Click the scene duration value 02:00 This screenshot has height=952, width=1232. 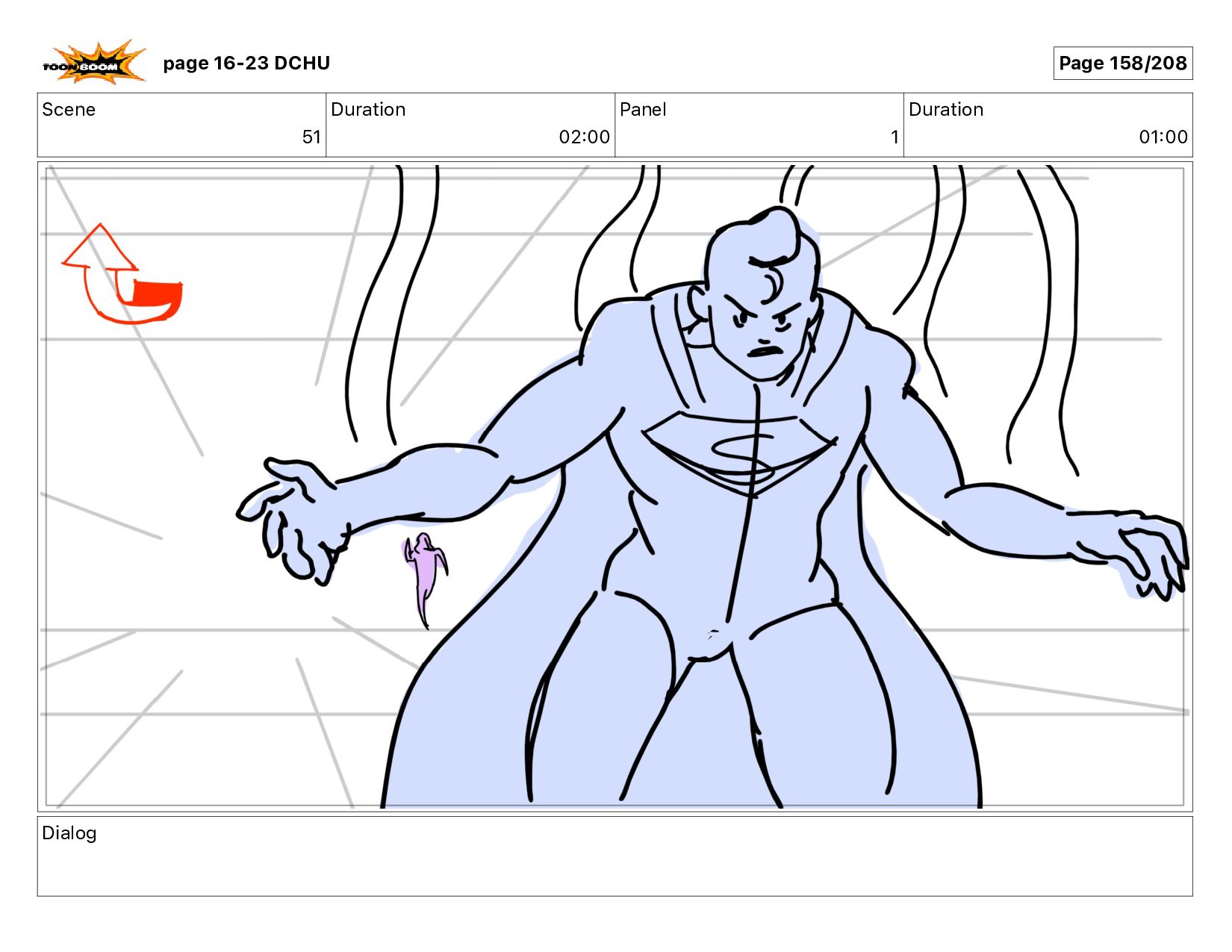click(584, 137)
